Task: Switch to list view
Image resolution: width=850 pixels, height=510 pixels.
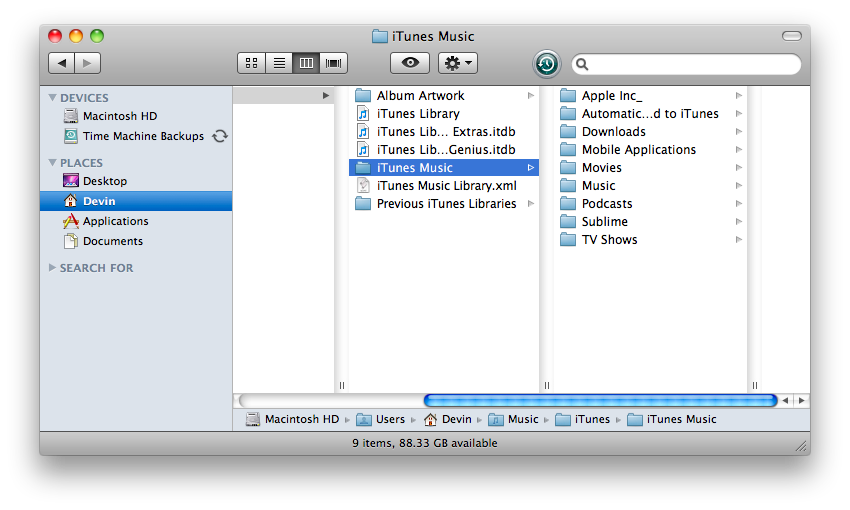Action: (x=279, y=63)
